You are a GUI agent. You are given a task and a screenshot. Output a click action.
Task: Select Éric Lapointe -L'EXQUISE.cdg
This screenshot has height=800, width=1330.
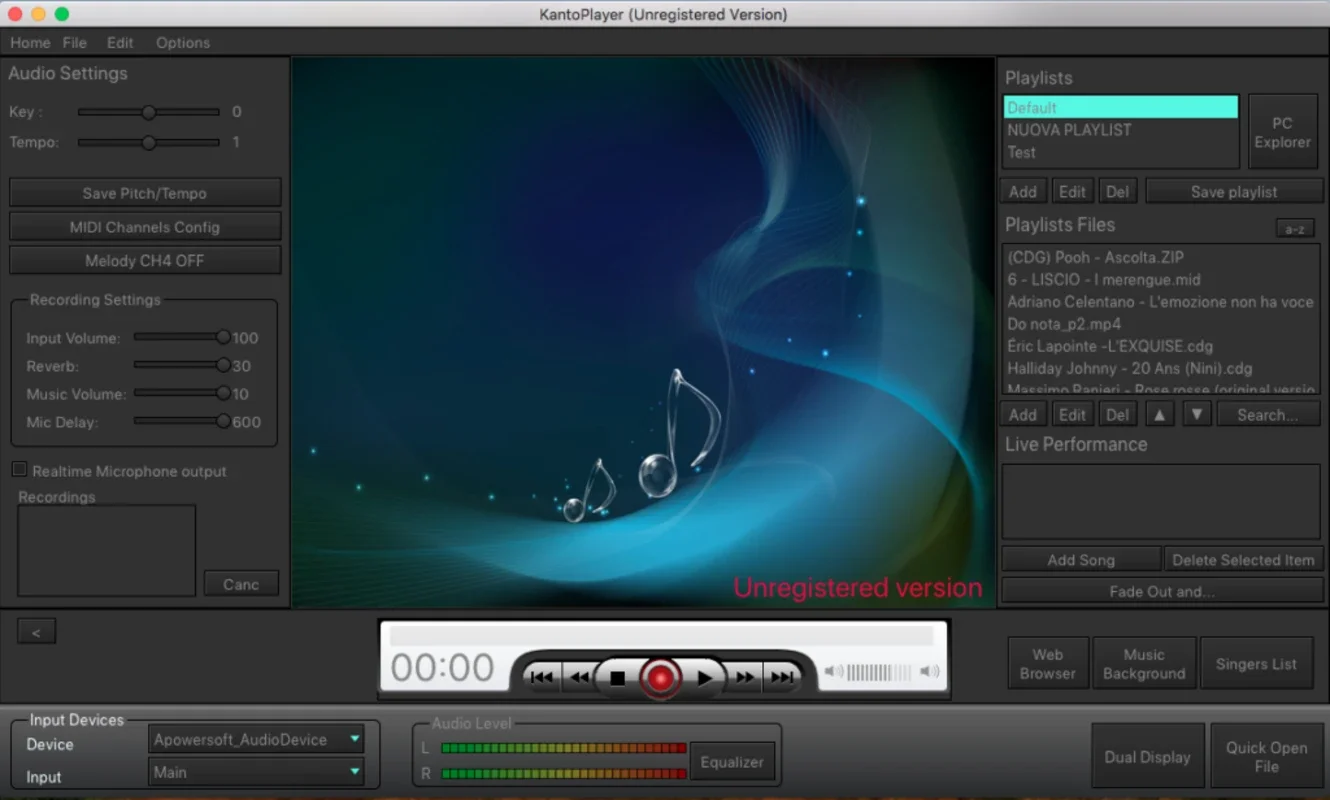click(1160, 346)
